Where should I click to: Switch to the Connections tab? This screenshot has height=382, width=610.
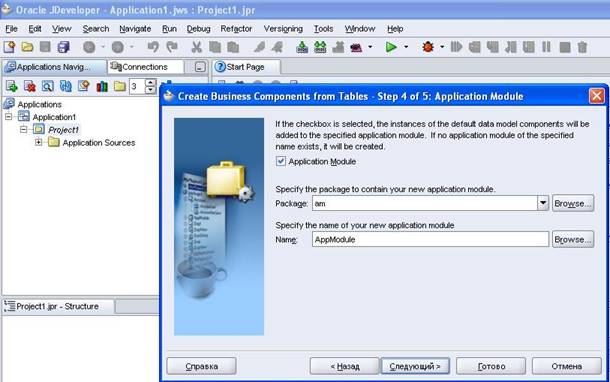pos(145,67)
